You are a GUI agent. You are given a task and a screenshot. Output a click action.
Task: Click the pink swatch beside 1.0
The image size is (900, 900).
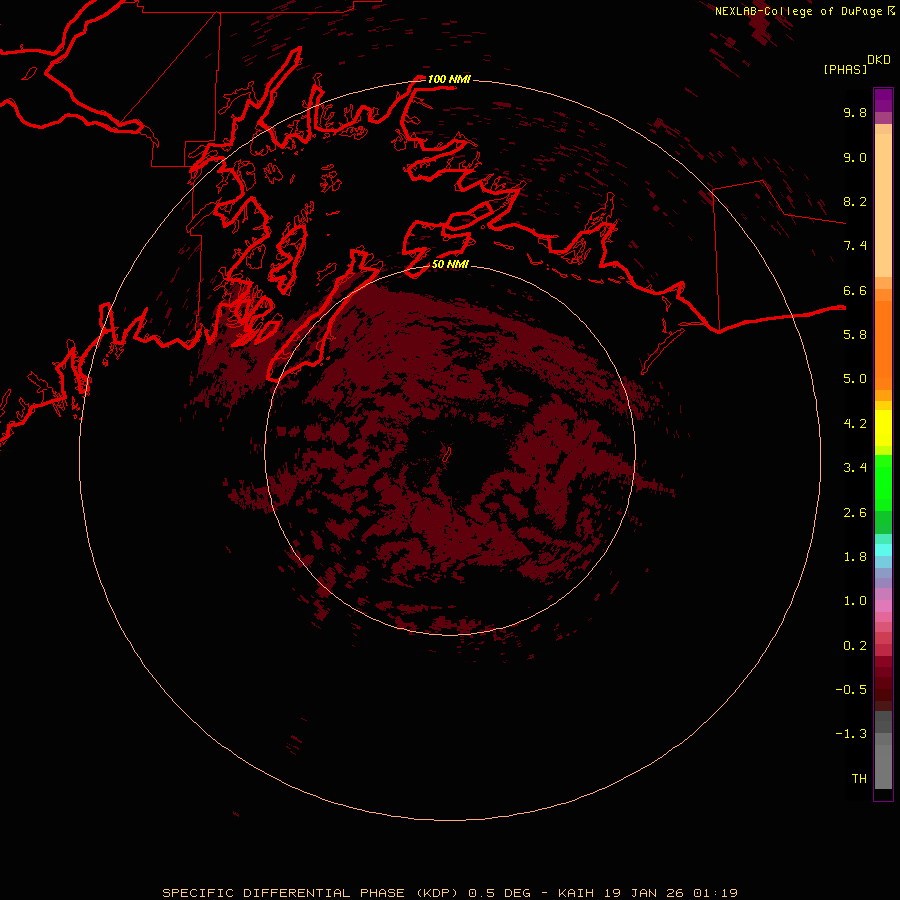(883, 606)
